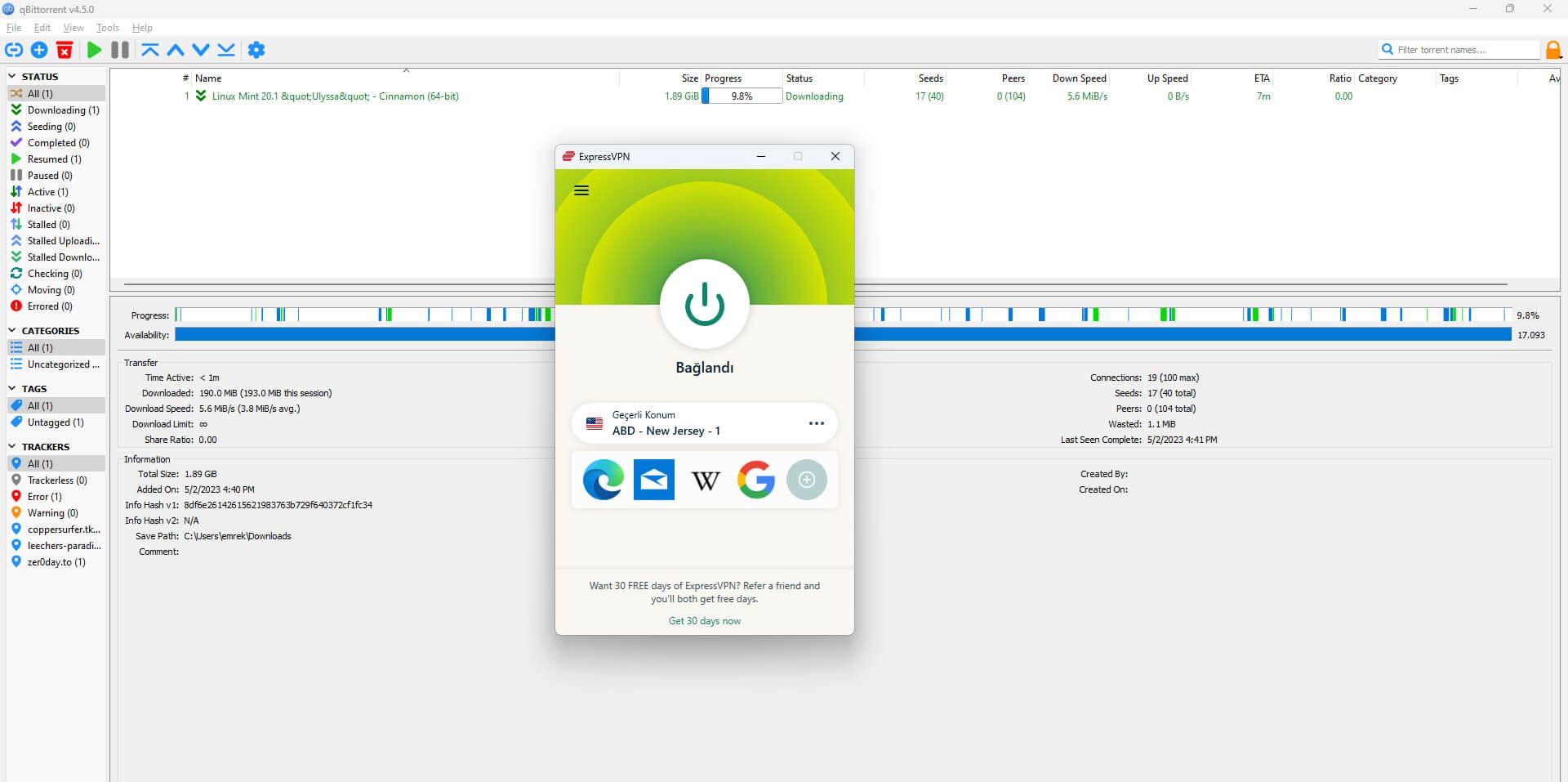Add torrent link via toolbar icon
Screen dimensions: 1568x782
[14, 50]
